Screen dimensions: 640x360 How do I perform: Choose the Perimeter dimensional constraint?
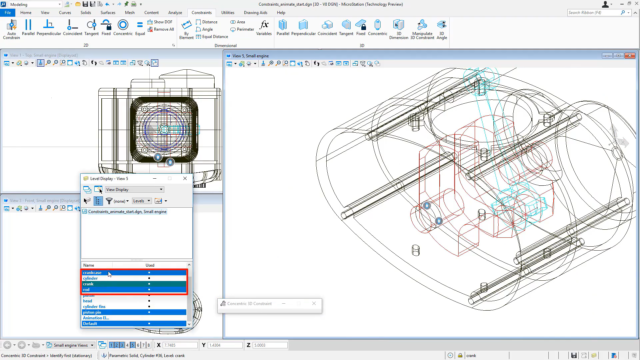[242, 29]
